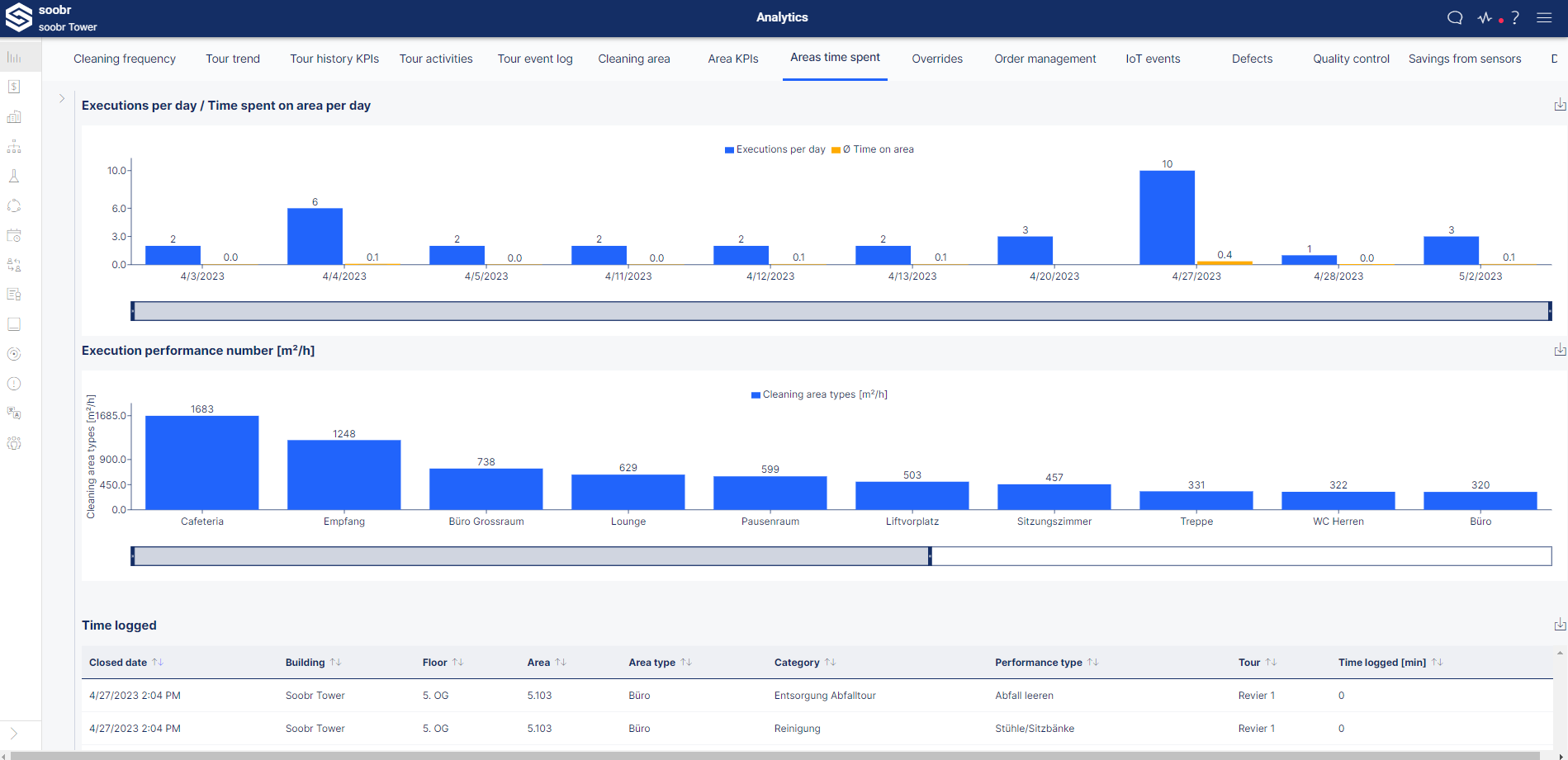1568x760 pixels.
Task: Expand the left sidebar with bottom arrow
Action: pyautogui.click(x=14, y=734)
